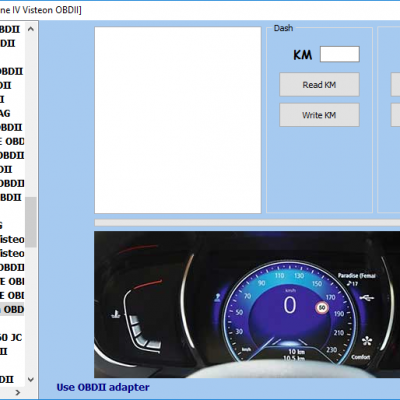Click the list's horizontal scroll right arrow
400x400 pixels.
pyautogui.click(x=18, y=392)
